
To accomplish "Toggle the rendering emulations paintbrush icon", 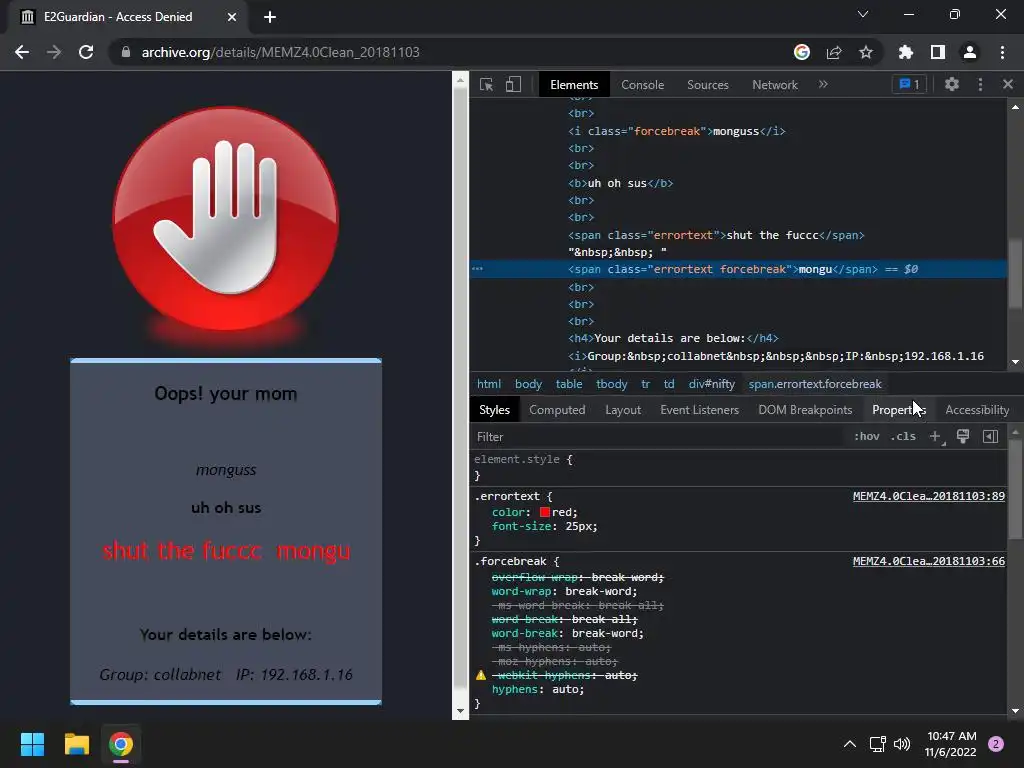I will coord(963,436).
